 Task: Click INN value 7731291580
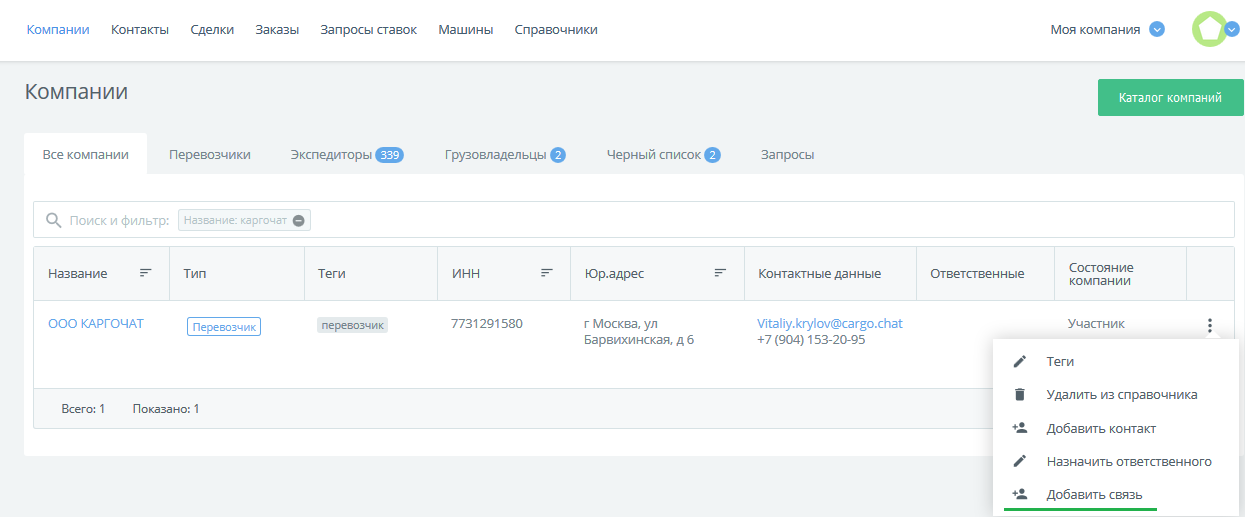point(487,323)
